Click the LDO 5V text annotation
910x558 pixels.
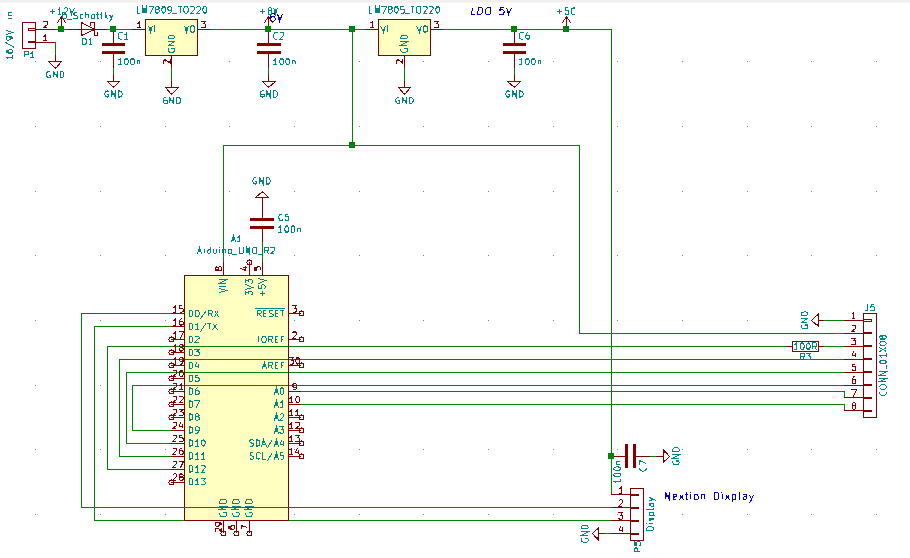(491, 11)
